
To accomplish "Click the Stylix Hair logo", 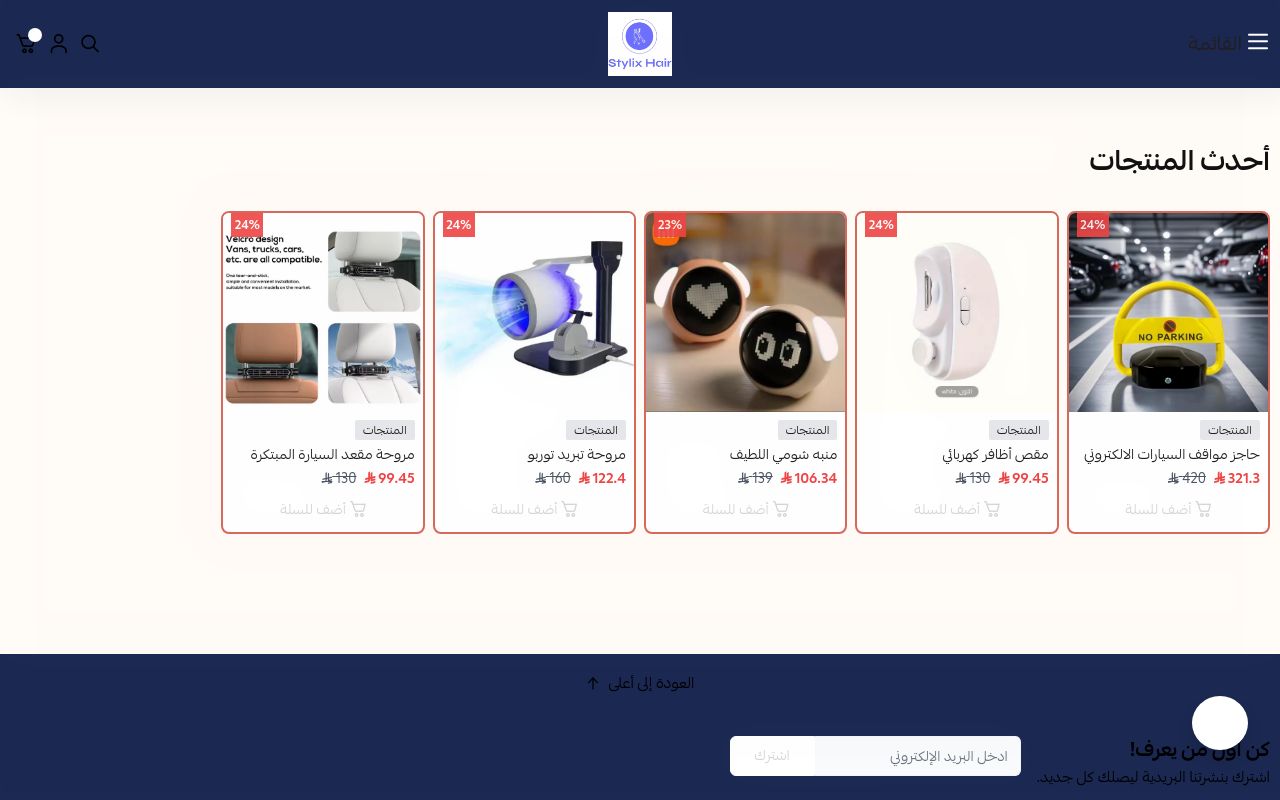I will (x=640, y=44).
